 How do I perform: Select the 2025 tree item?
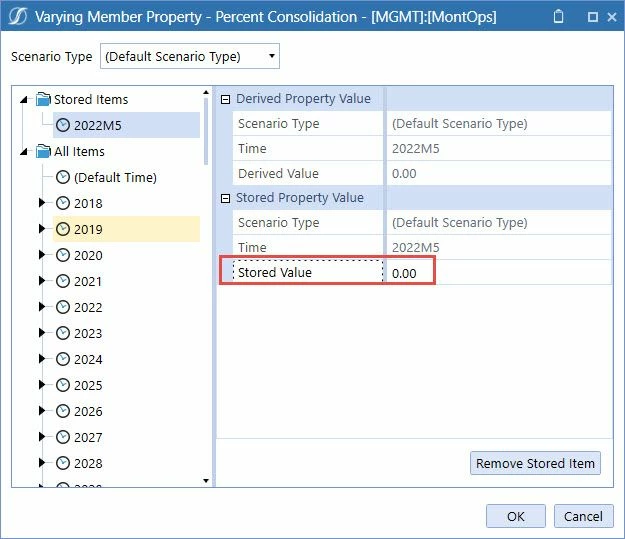point(88,385)
